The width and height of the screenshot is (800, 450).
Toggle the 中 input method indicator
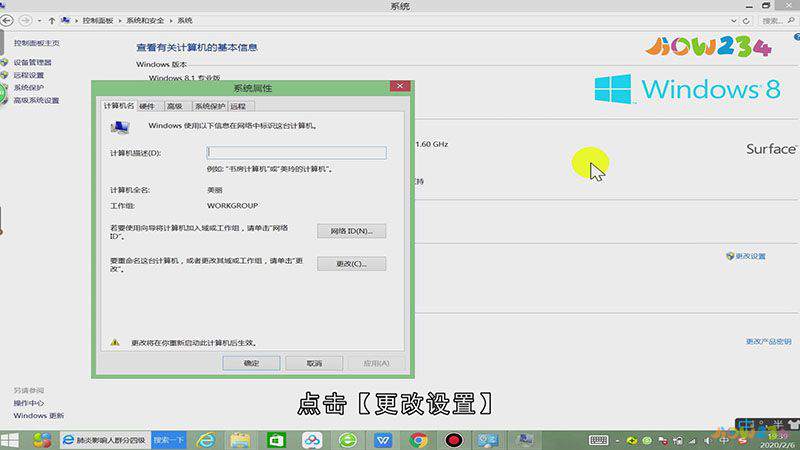723,440
